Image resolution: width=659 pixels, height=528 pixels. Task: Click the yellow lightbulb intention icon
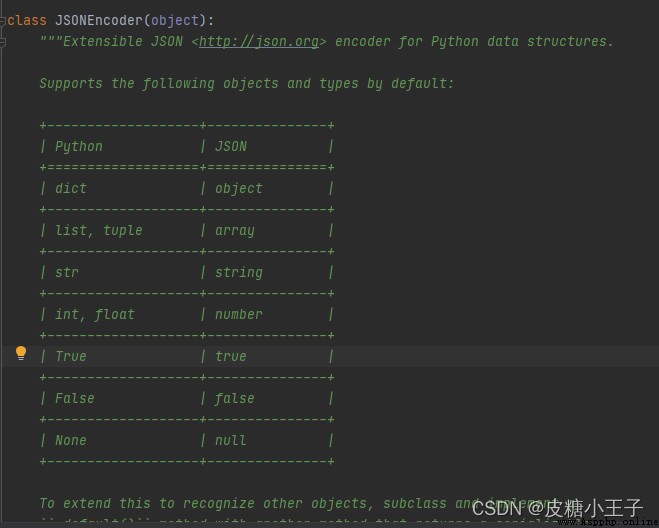point(21,353)
